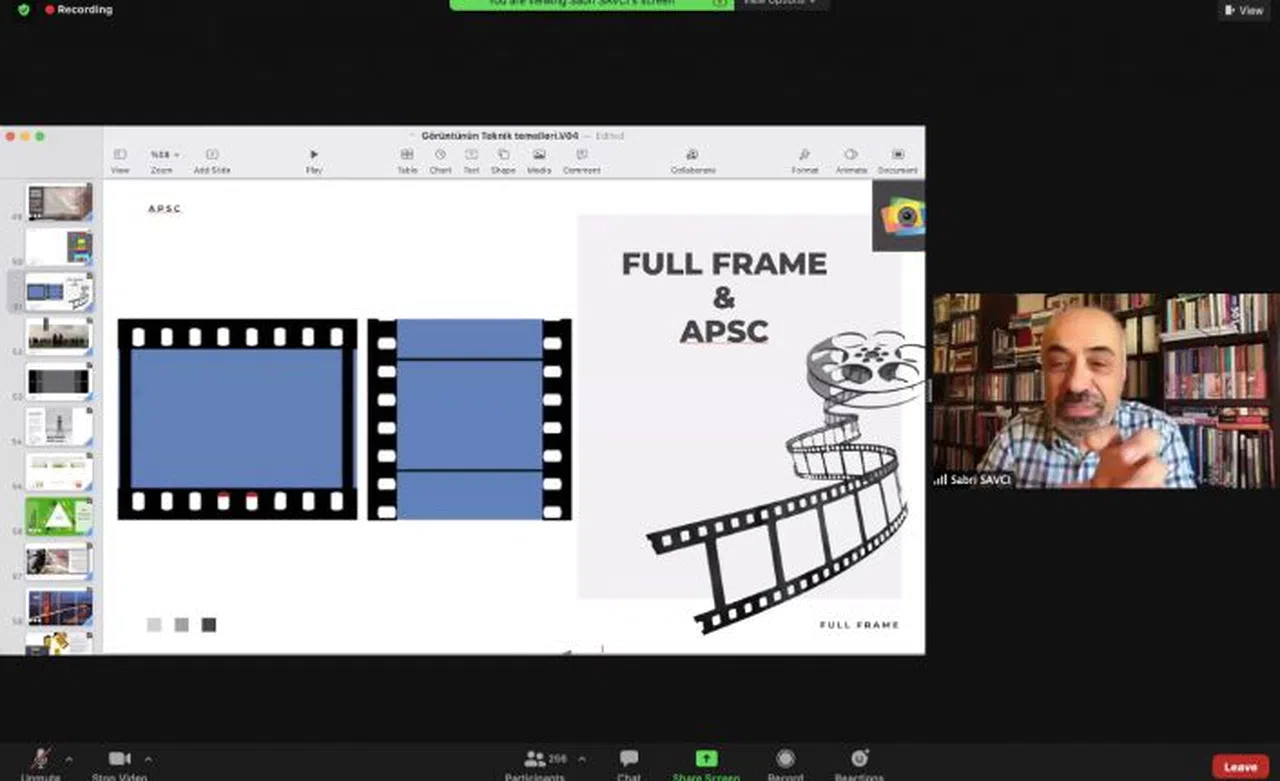1280x781 pixels.
Task: Click the red Leave button
Action: point(1240,766)
